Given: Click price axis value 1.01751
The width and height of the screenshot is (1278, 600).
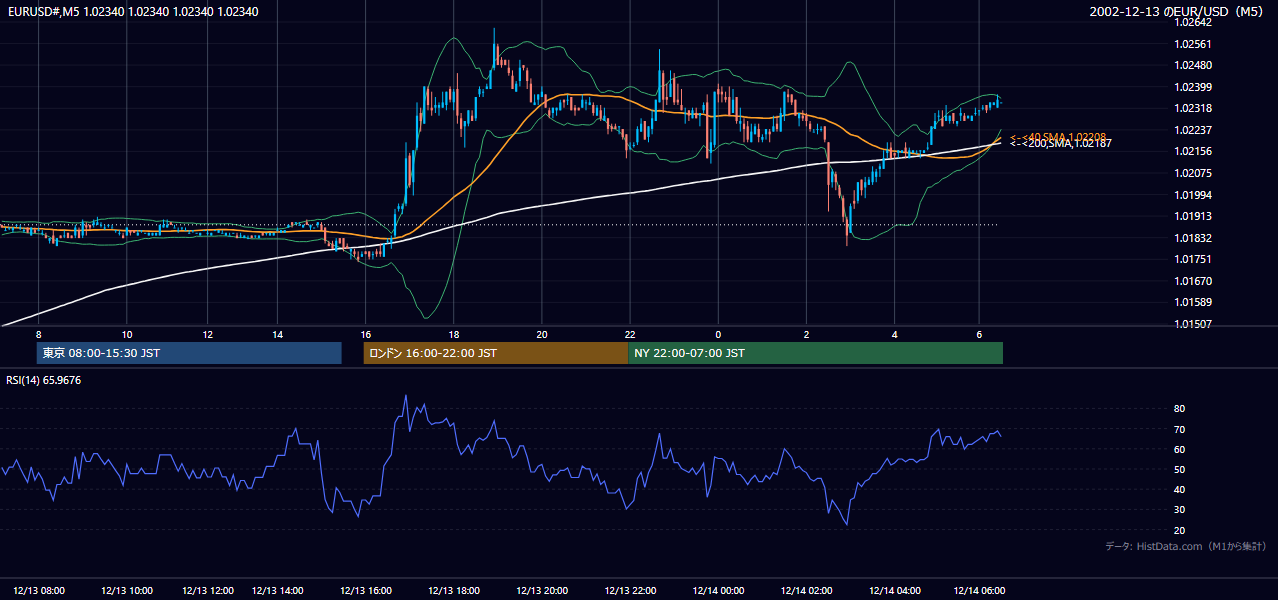Looking at the screenshot, I should (x=1194, y=259).
